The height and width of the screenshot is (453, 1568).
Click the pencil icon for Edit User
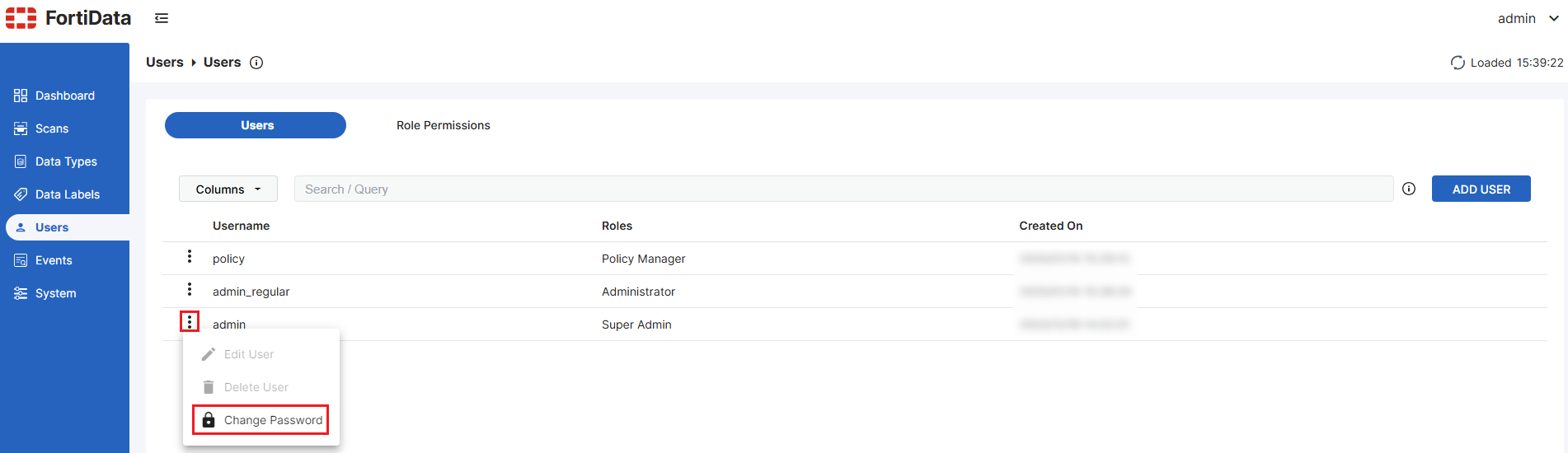pyautogui.click(x=209, y=354)
